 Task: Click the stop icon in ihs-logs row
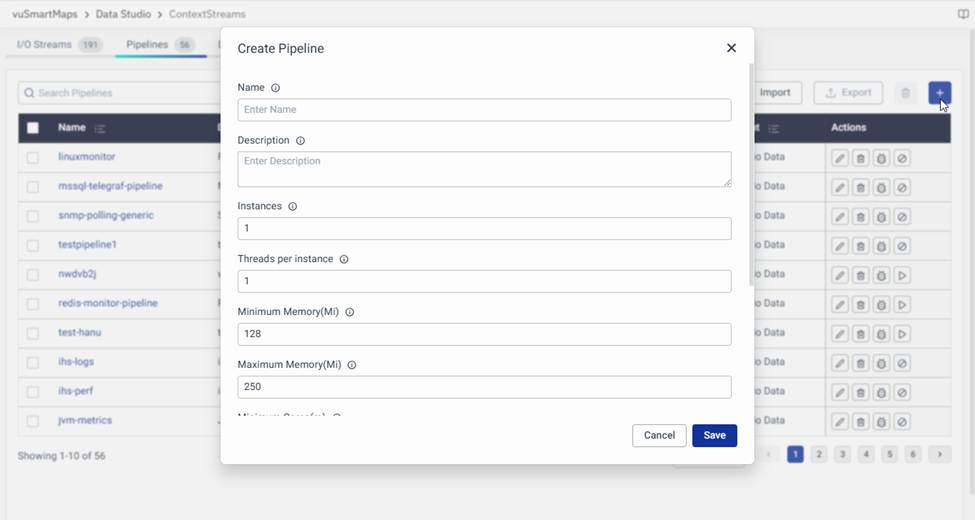pos(902,363)
